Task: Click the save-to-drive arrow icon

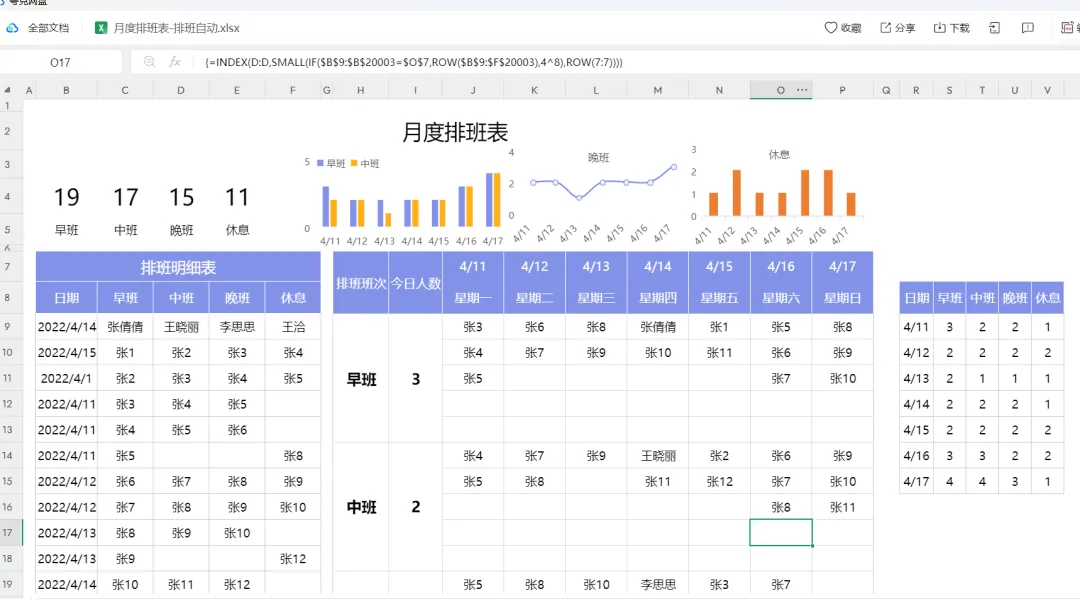Action: click(x=994, y=28)
